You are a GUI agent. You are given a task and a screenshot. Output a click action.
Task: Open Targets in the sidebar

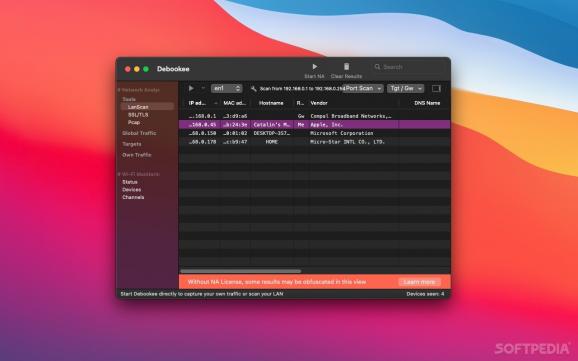pos(132,144)
